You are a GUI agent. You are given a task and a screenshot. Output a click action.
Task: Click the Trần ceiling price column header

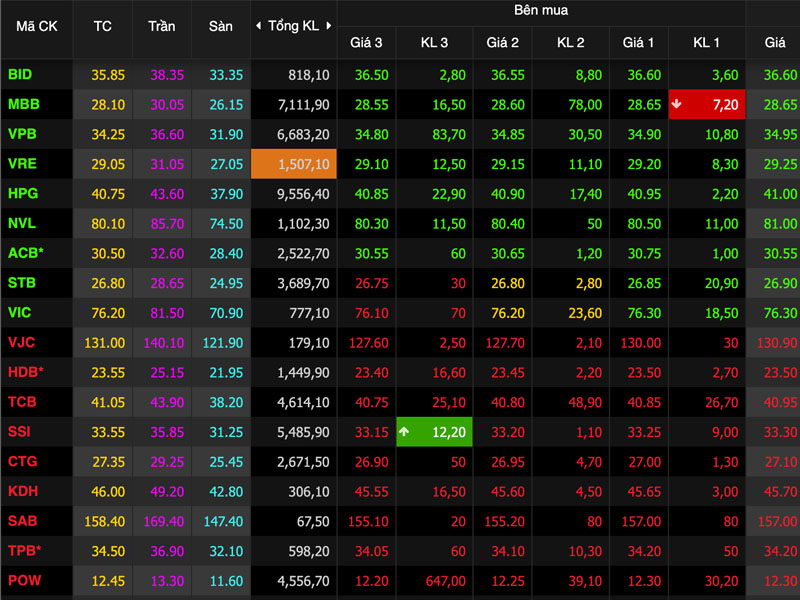[162, 26]
